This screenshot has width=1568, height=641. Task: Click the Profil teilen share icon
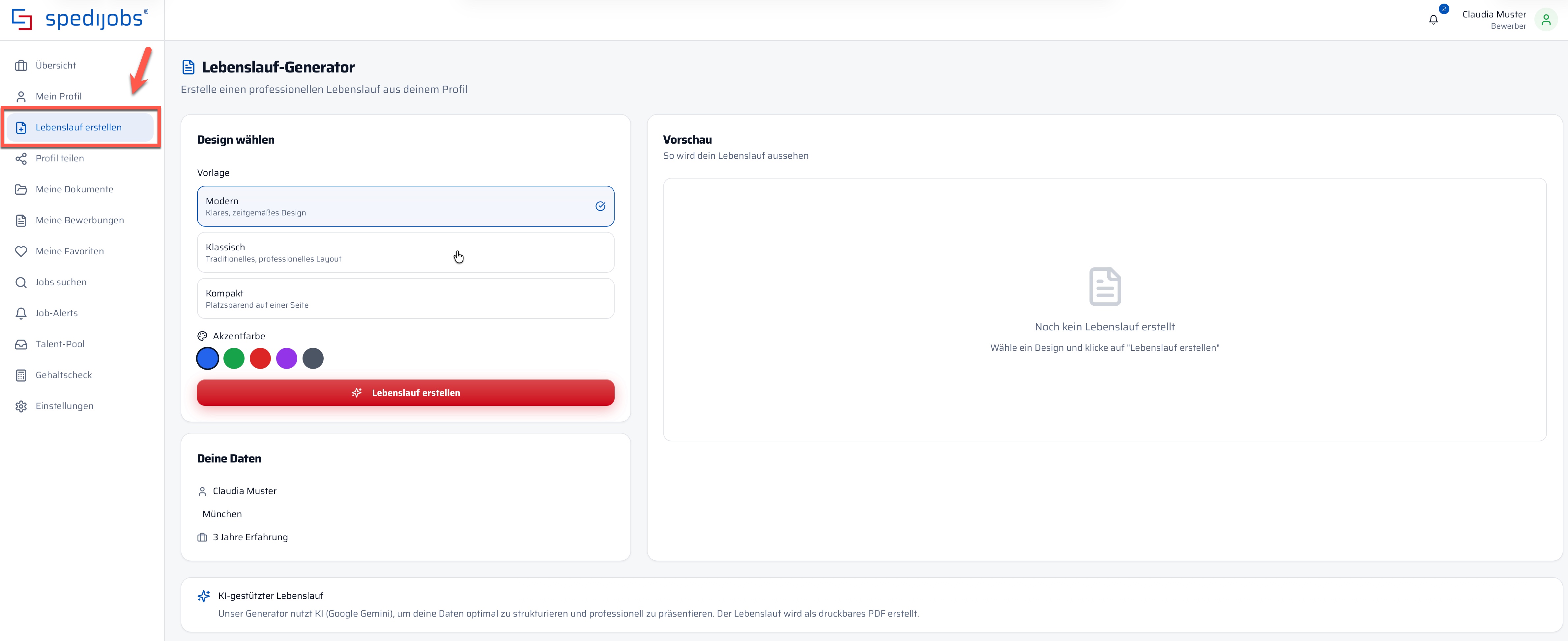pos(21,158)
